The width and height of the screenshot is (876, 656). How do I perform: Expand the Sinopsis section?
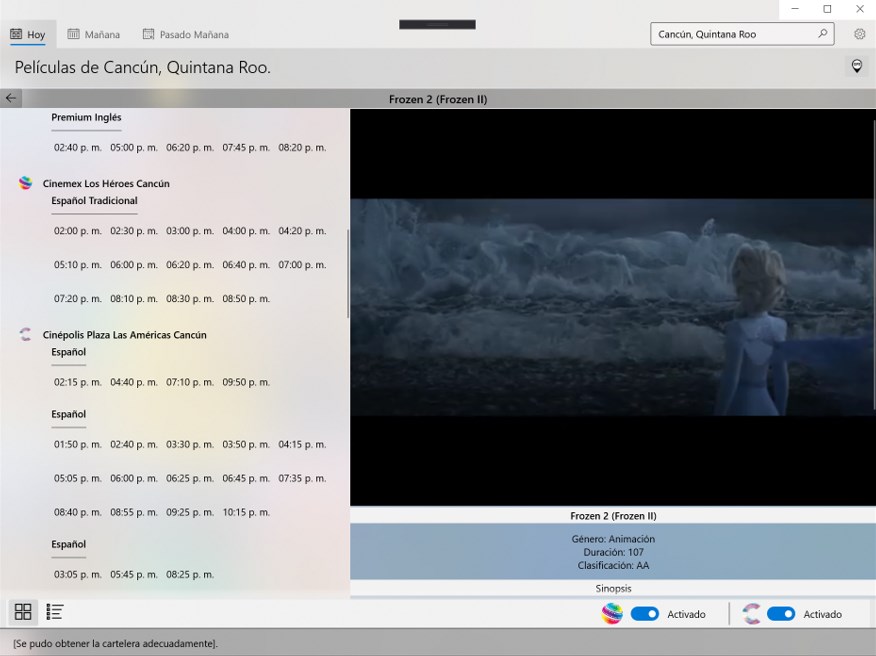pos(613,588)
